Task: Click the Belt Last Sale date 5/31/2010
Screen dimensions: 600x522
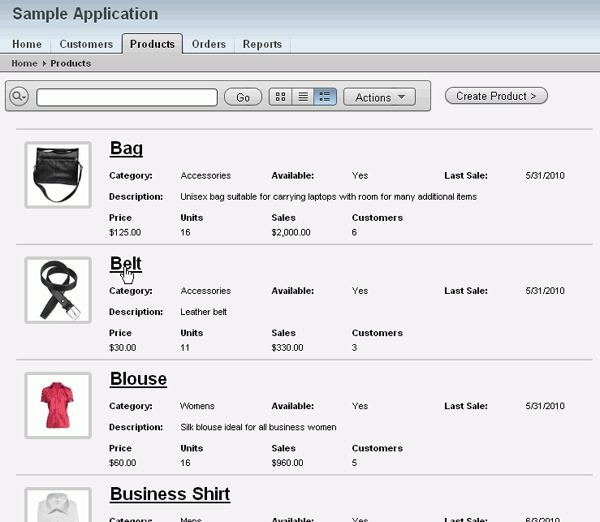Action: click(x=545, y=291)
